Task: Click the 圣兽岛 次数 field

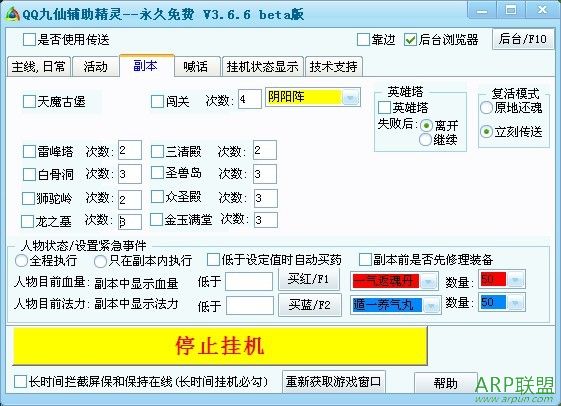Action: 265,174
